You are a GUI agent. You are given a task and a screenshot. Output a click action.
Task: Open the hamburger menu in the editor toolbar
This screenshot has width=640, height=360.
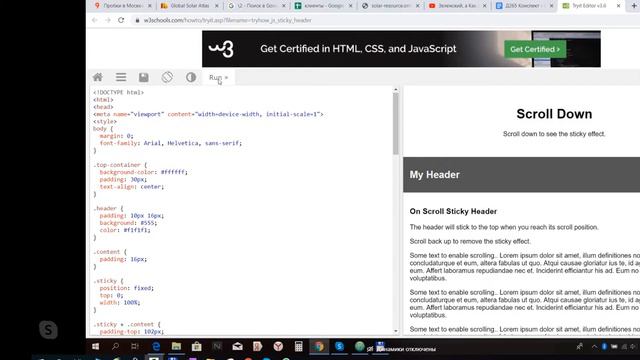pyautogui.click(x=121, y=77)
